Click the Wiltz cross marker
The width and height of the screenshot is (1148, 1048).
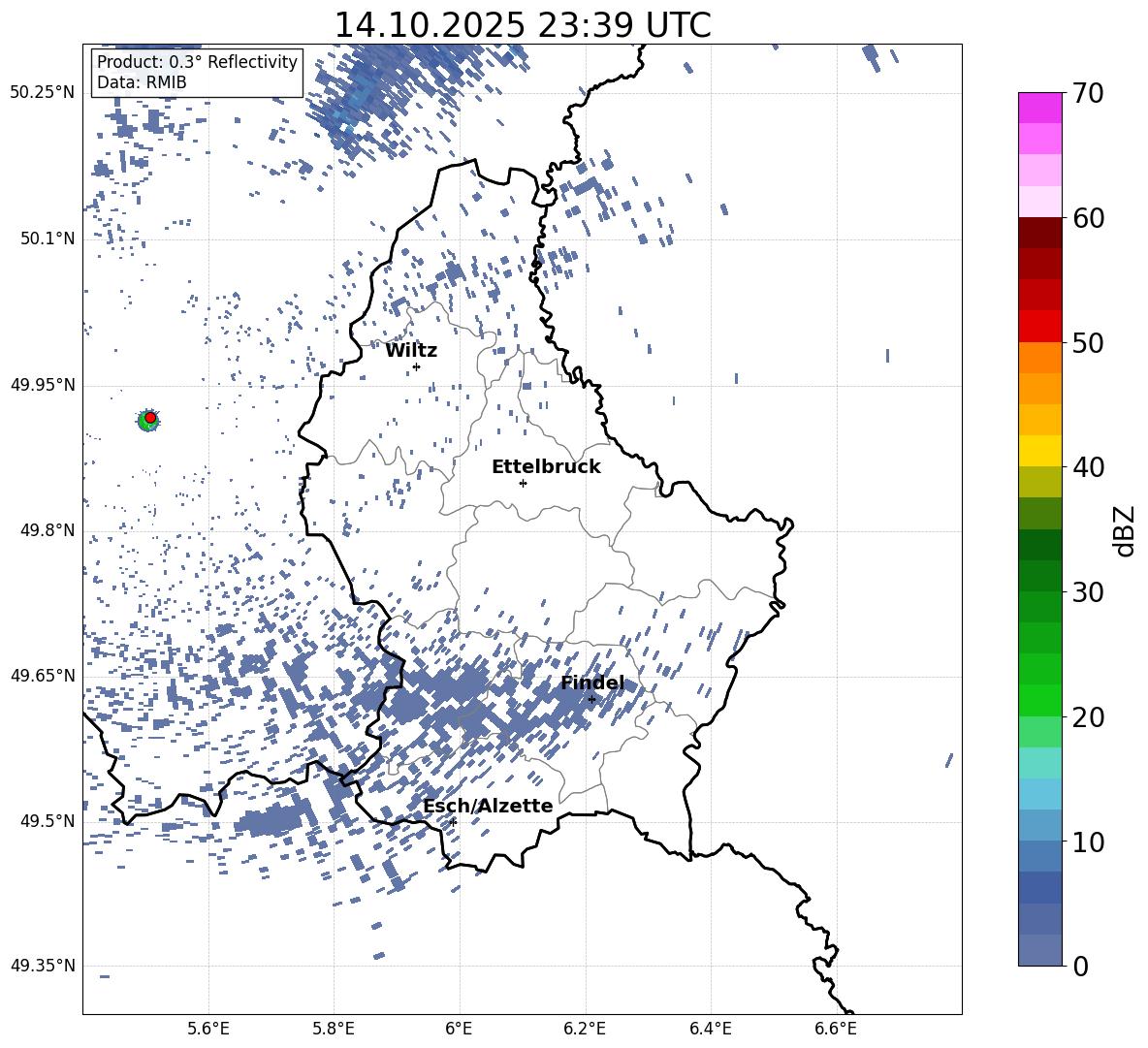[417, 366]
